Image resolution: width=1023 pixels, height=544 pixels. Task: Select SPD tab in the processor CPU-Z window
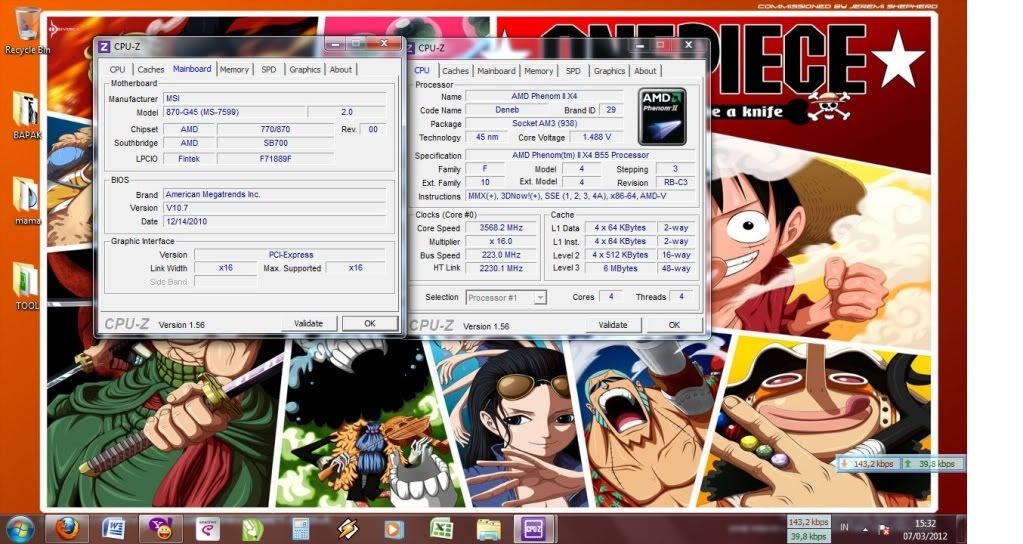click(573, 71)
